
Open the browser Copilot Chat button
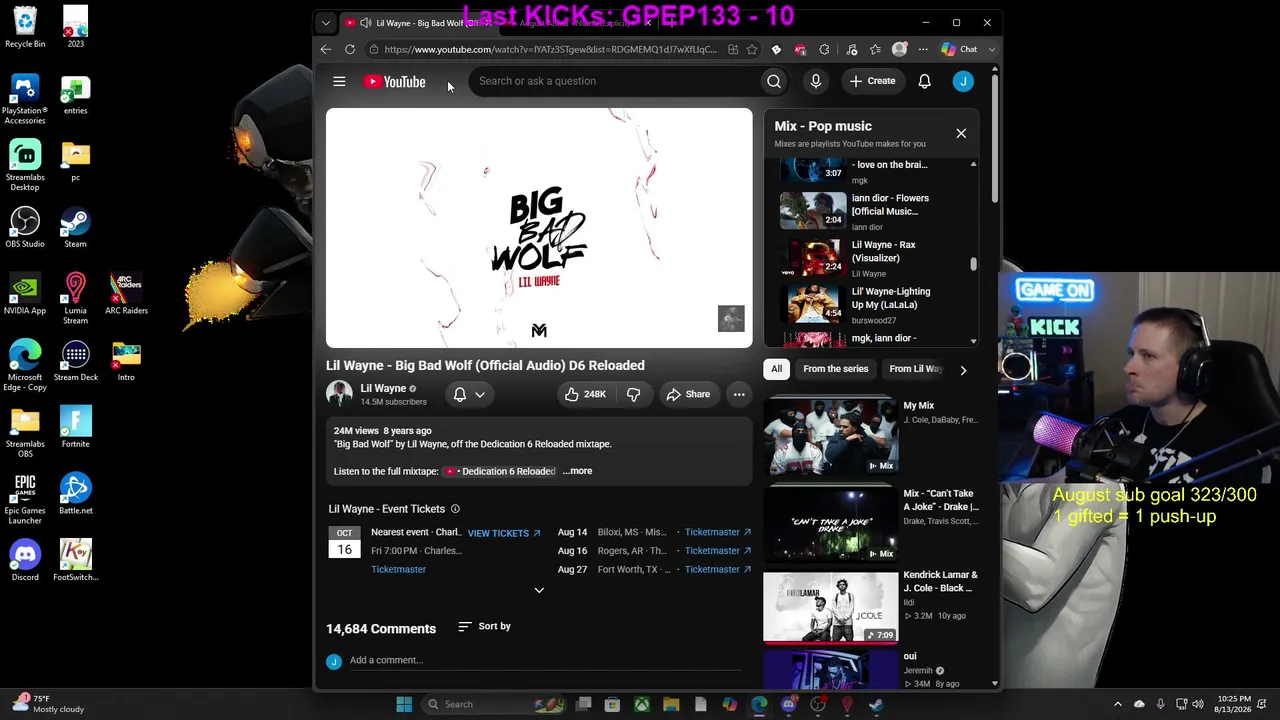(x=960, y=49)
